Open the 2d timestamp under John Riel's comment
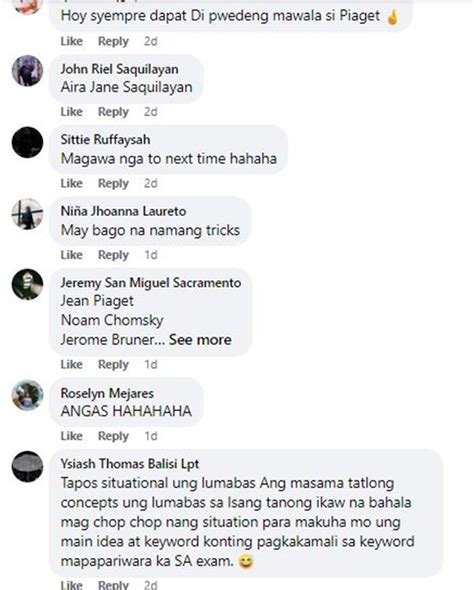This screenshot has width=474, height=590. click(150, 112)
